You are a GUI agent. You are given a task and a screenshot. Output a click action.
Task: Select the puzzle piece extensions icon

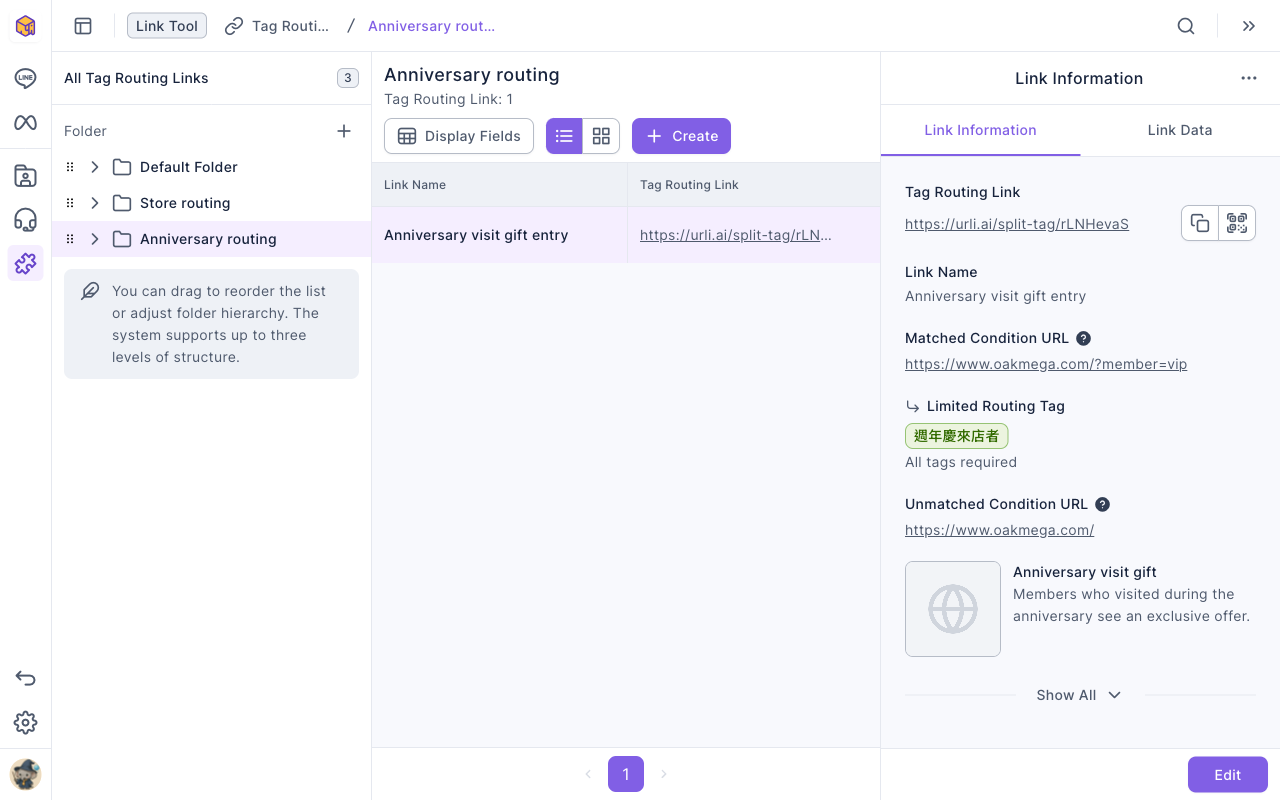[25, 263]
